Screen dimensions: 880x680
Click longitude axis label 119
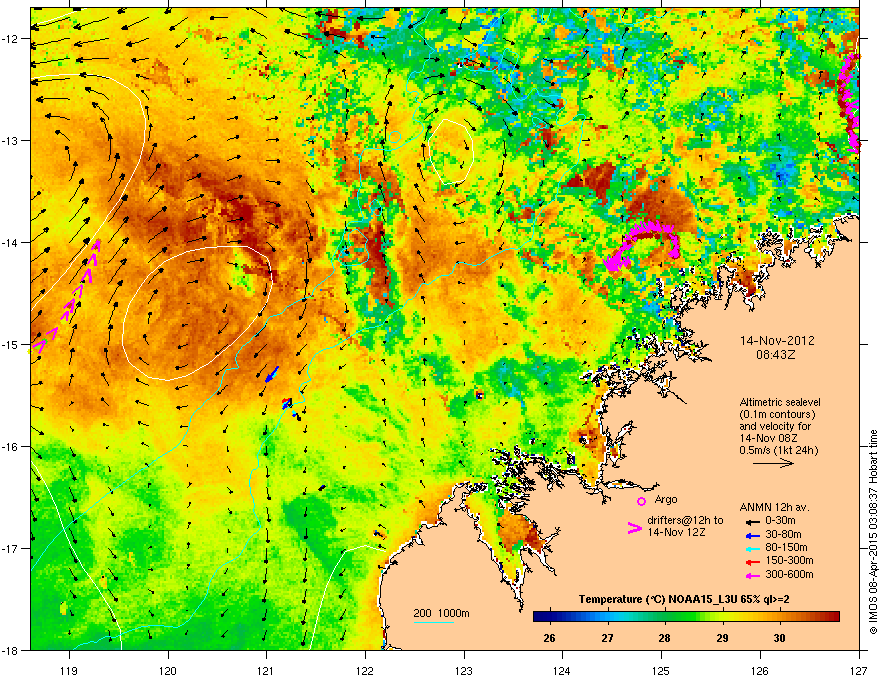70,671
